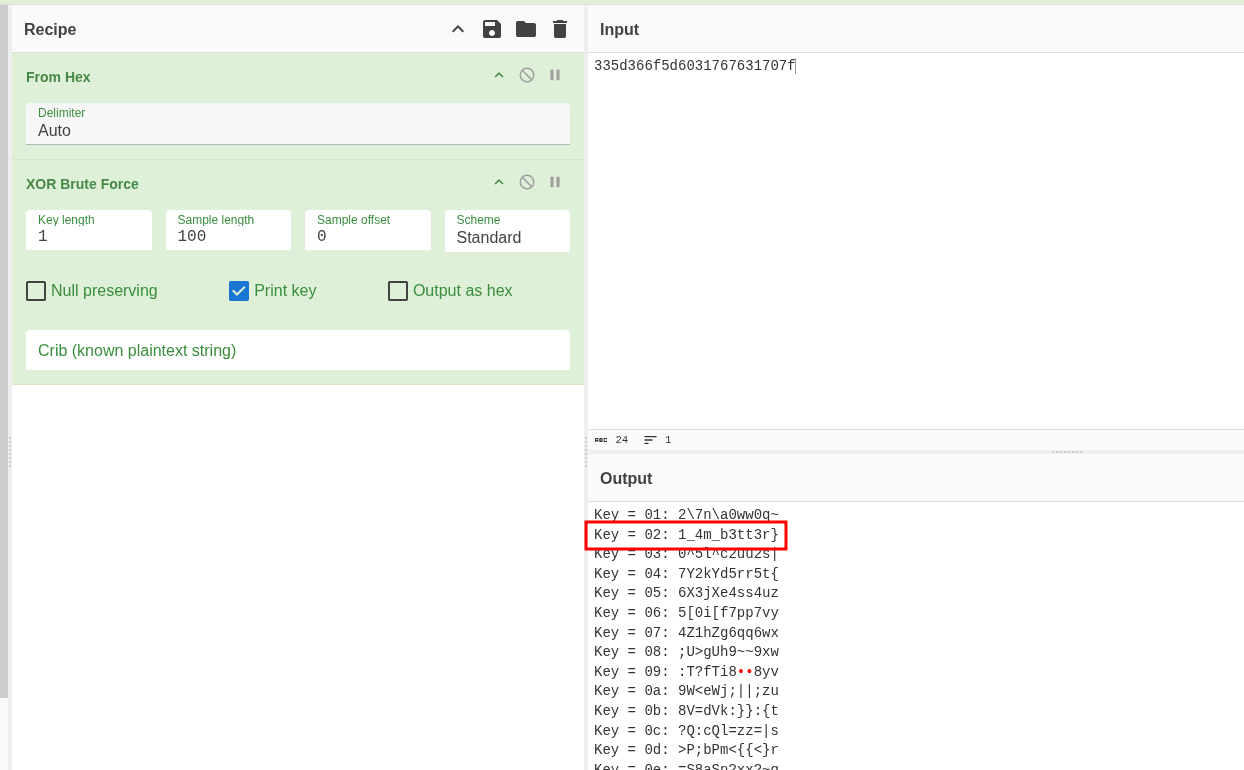The height and width of the screenshot is (770, 1244).
Task: Click the Output pane title
Action: pos(626,479)
